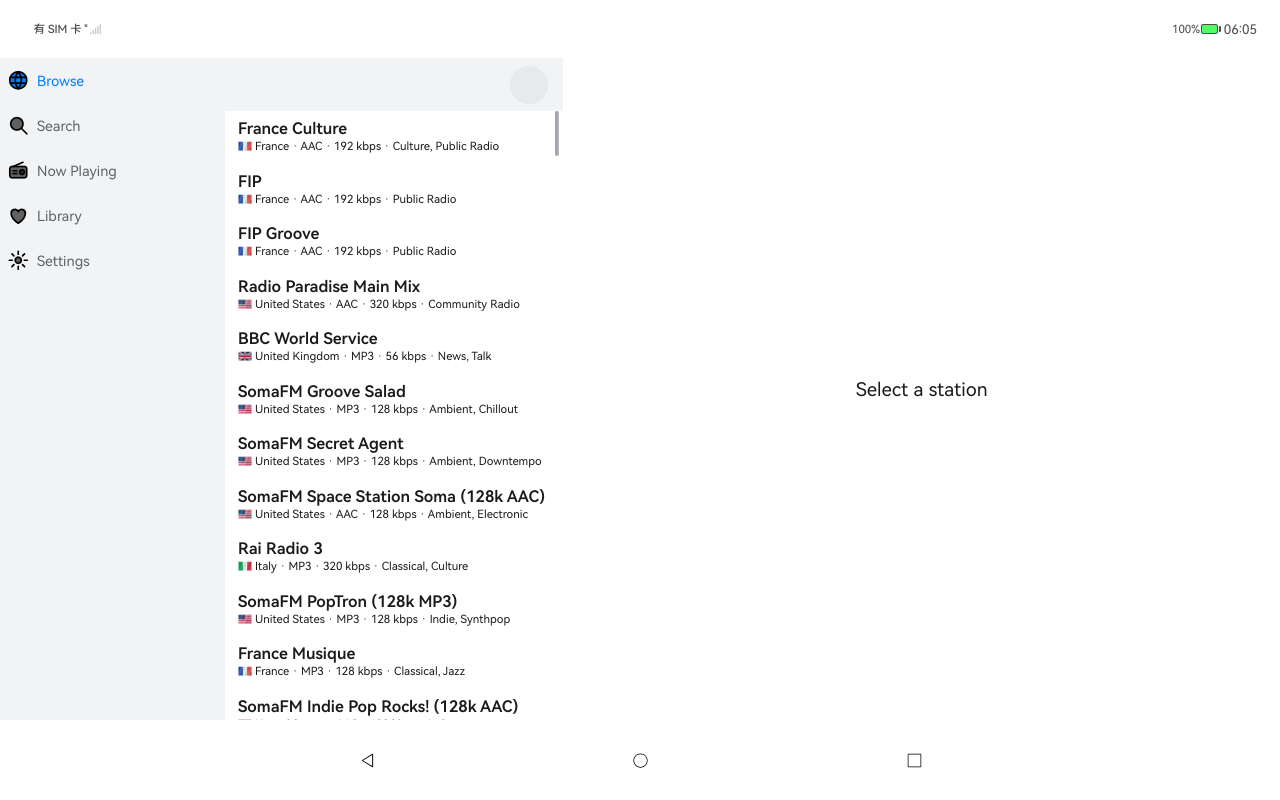Click the 06:05 clock in status bar
Viewport: 1280px width, 800px height.
pyautogui.click(x=1240, y=29)
